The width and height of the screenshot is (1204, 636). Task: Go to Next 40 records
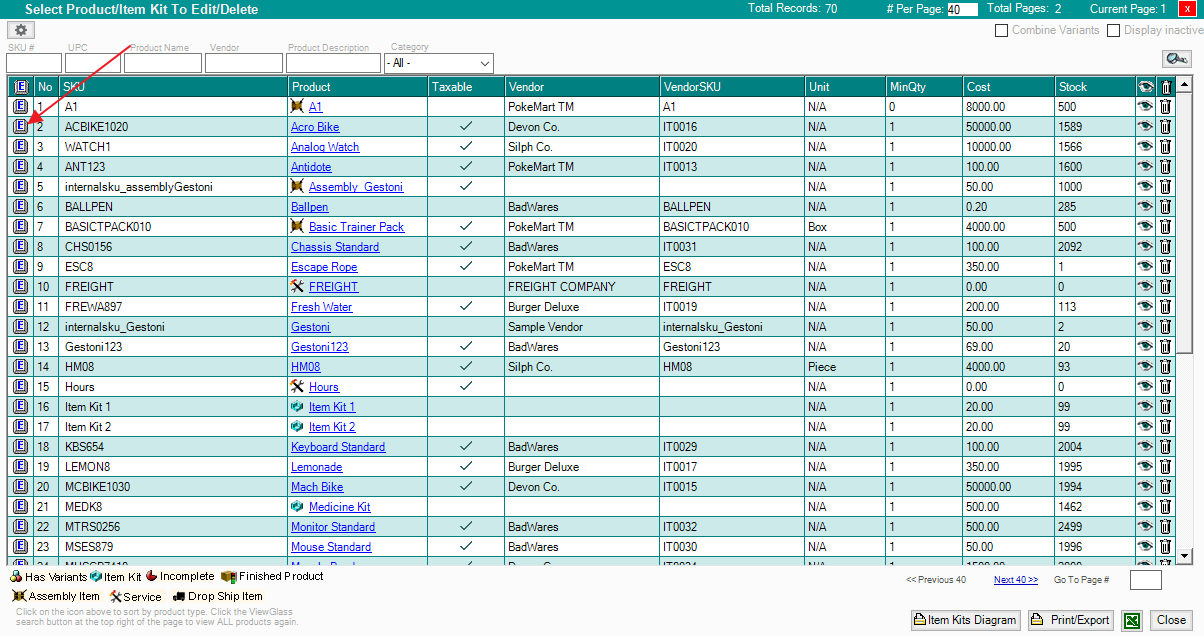pos(1015,580)
